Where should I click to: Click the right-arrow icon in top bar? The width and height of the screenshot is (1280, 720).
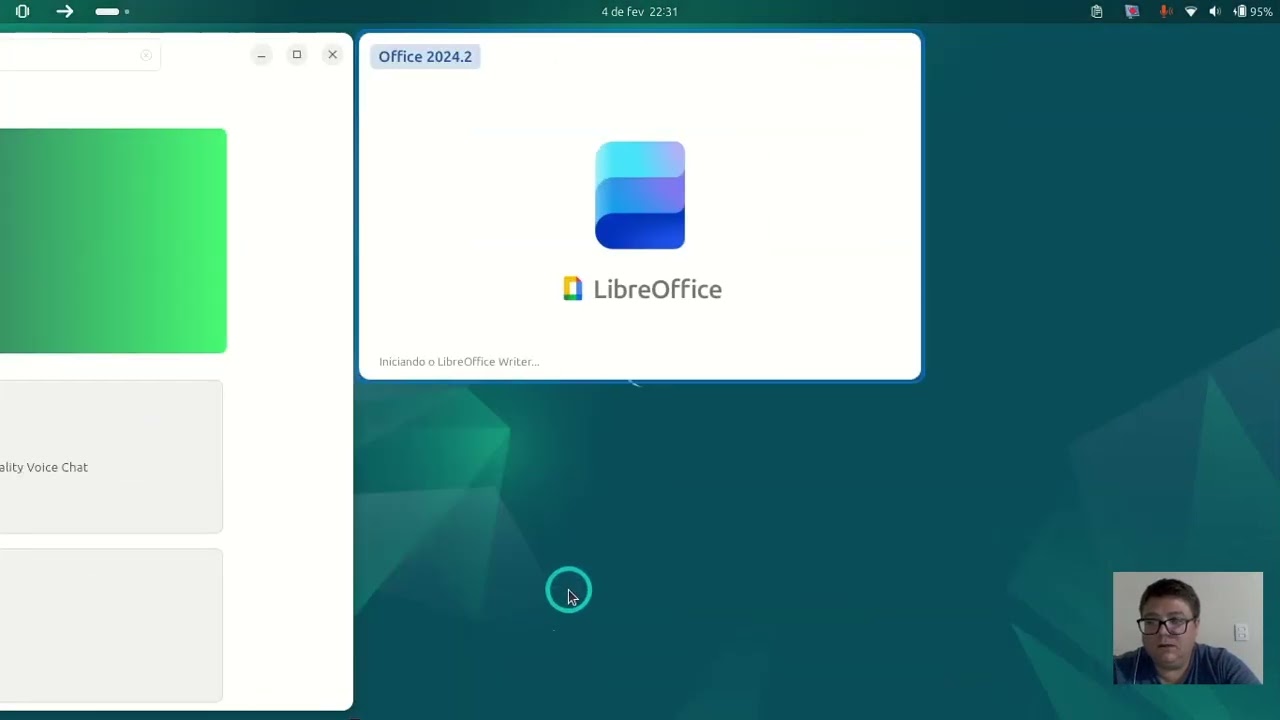[x=65, y=11]
